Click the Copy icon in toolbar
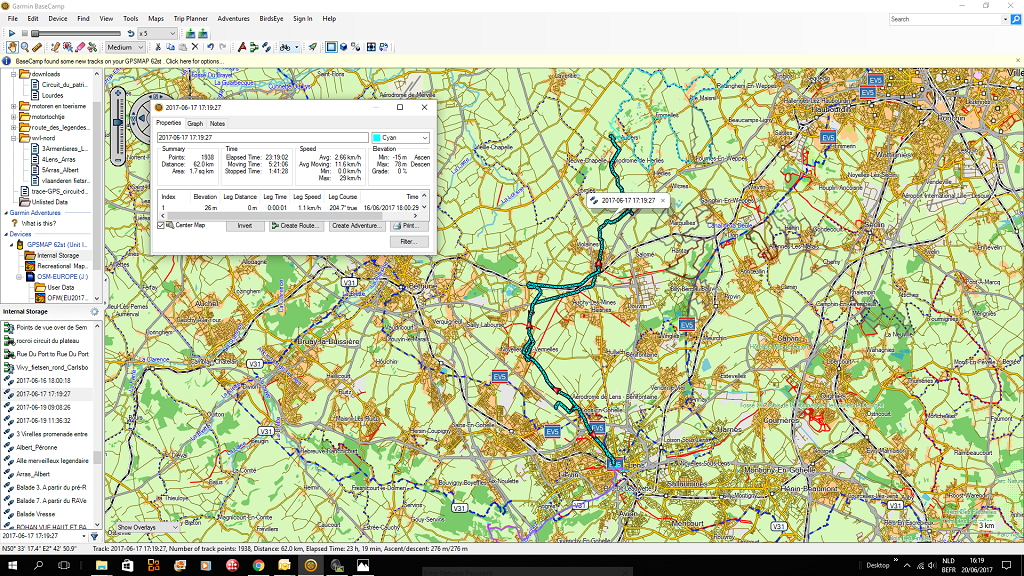 click(x=170, y=47)
